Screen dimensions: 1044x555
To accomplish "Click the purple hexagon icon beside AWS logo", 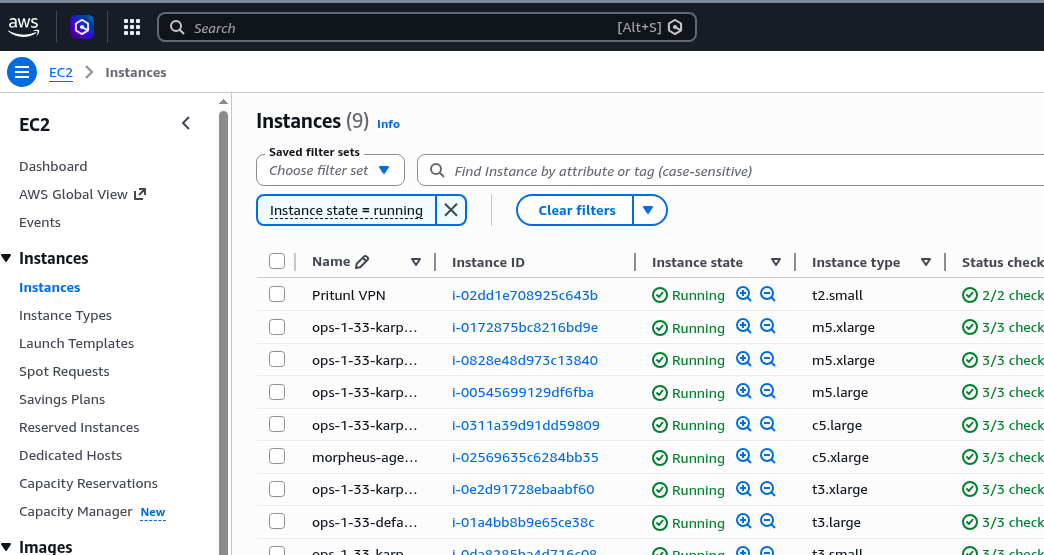I will pyautogui.click(x=81, y=27).
